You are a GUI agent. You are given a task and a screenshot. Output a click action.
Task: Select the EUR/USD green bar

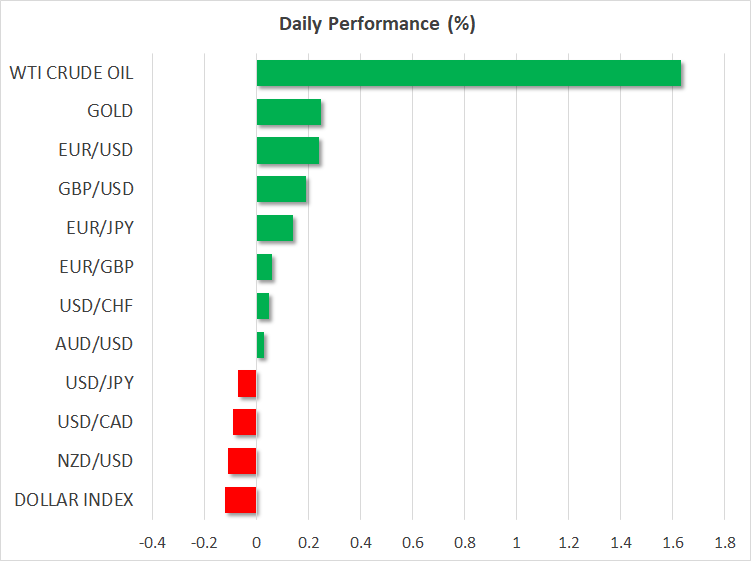point(288,151)
